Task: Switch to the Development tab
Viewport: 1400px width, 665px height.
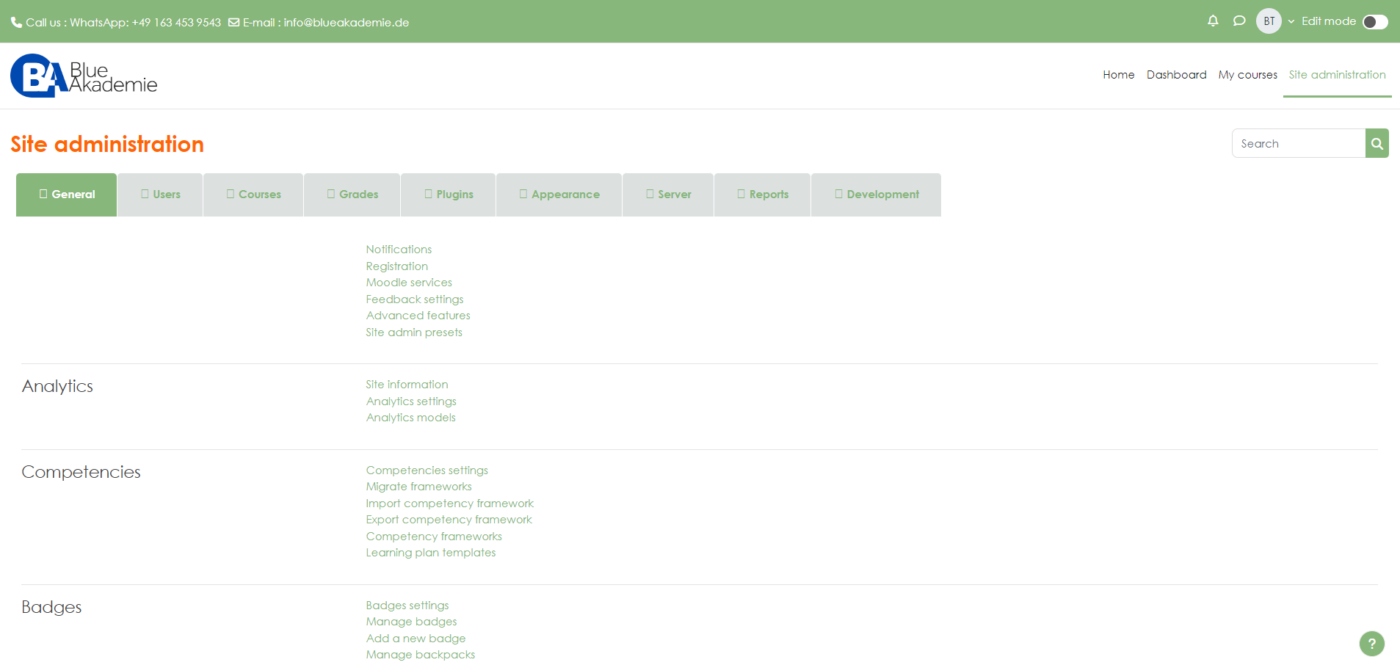Action: (x=876, y=194)
